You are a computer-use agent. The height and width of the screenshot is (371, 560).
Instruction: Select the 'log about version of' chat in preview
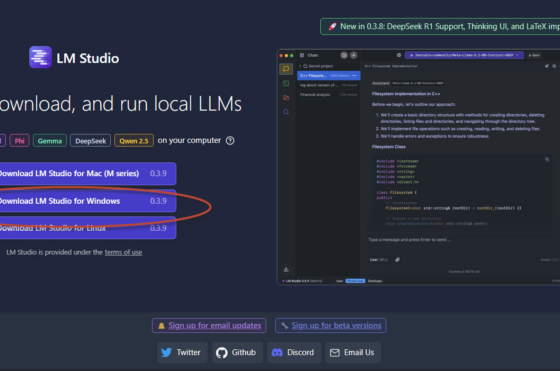click(x=329, y=85)
